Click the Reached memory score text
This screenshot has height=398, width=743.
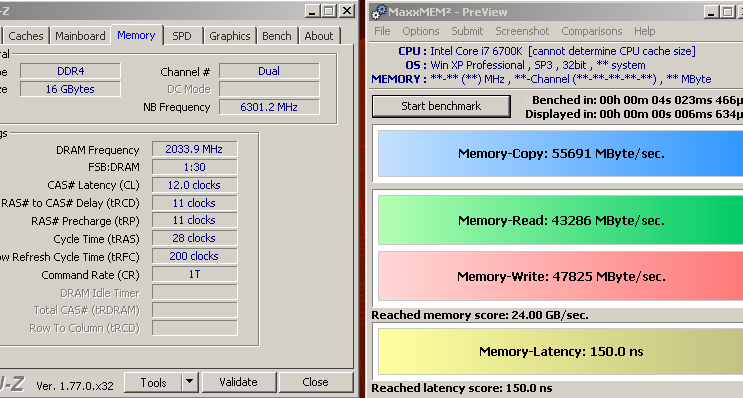tap(480, 315)
